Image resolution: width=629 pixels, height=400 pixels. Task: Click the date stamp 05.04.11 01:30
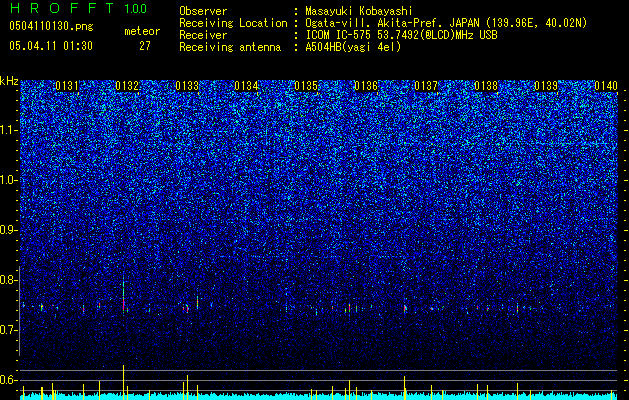pos(51,46)
